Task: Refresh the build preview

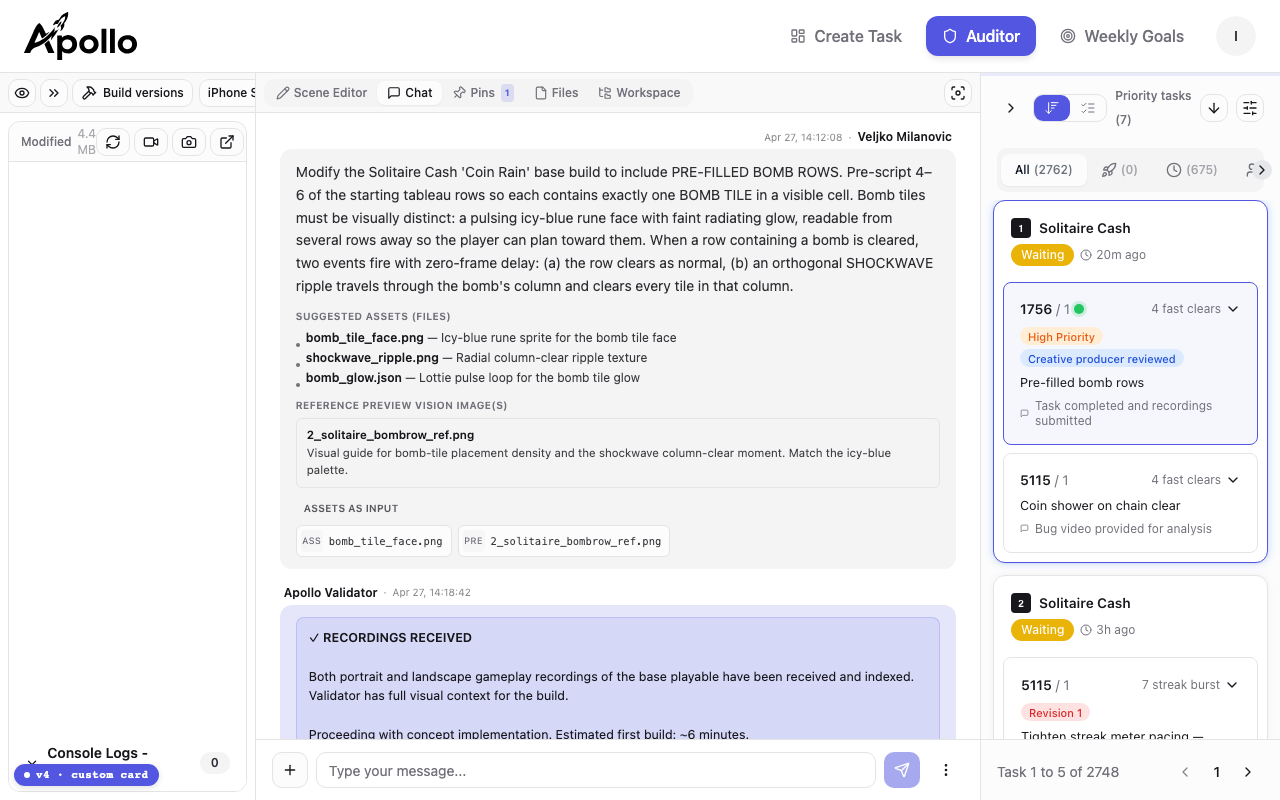Action: [x=113, y=142]
